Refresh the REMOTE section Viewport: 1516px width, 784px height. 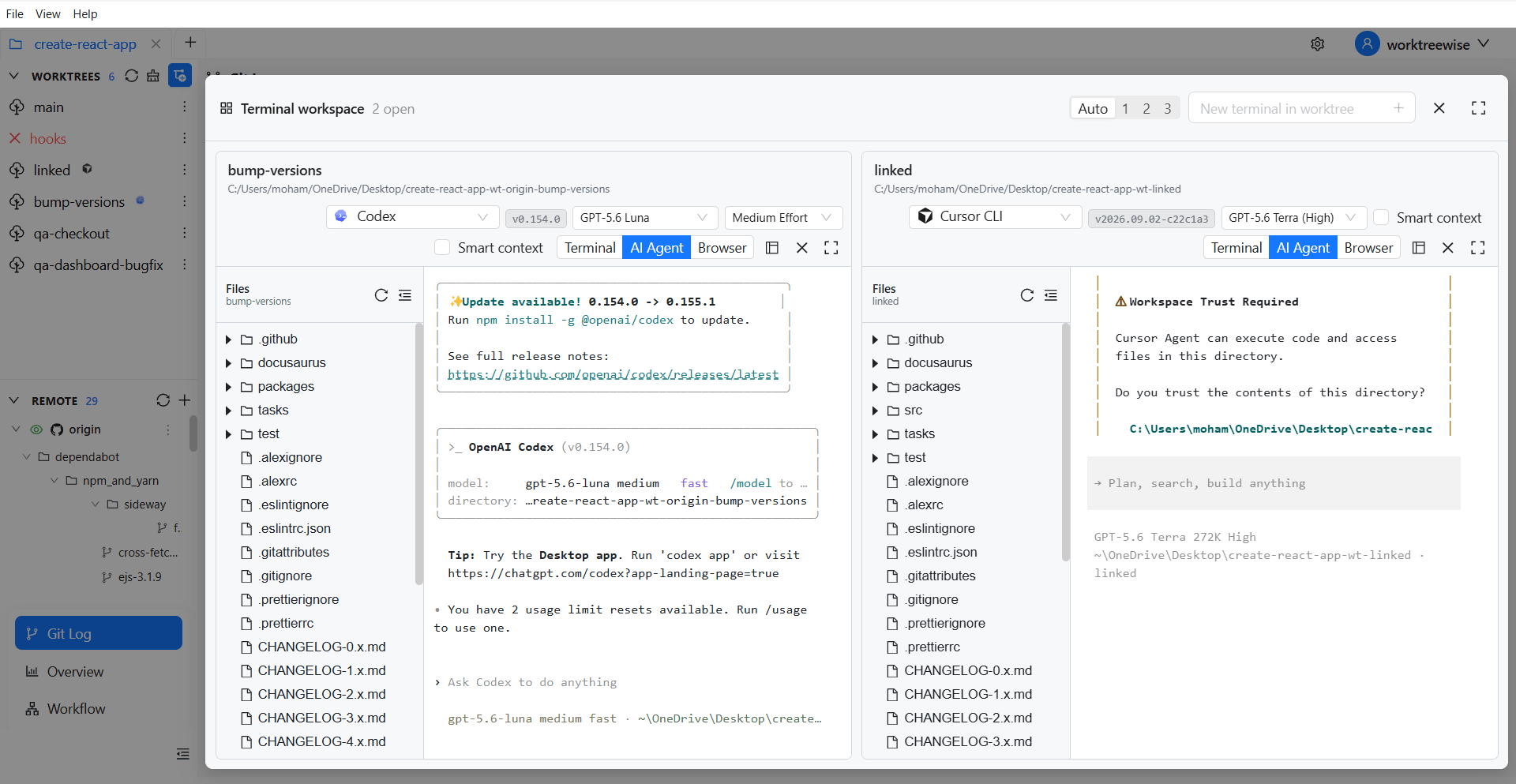pos(163,400)
